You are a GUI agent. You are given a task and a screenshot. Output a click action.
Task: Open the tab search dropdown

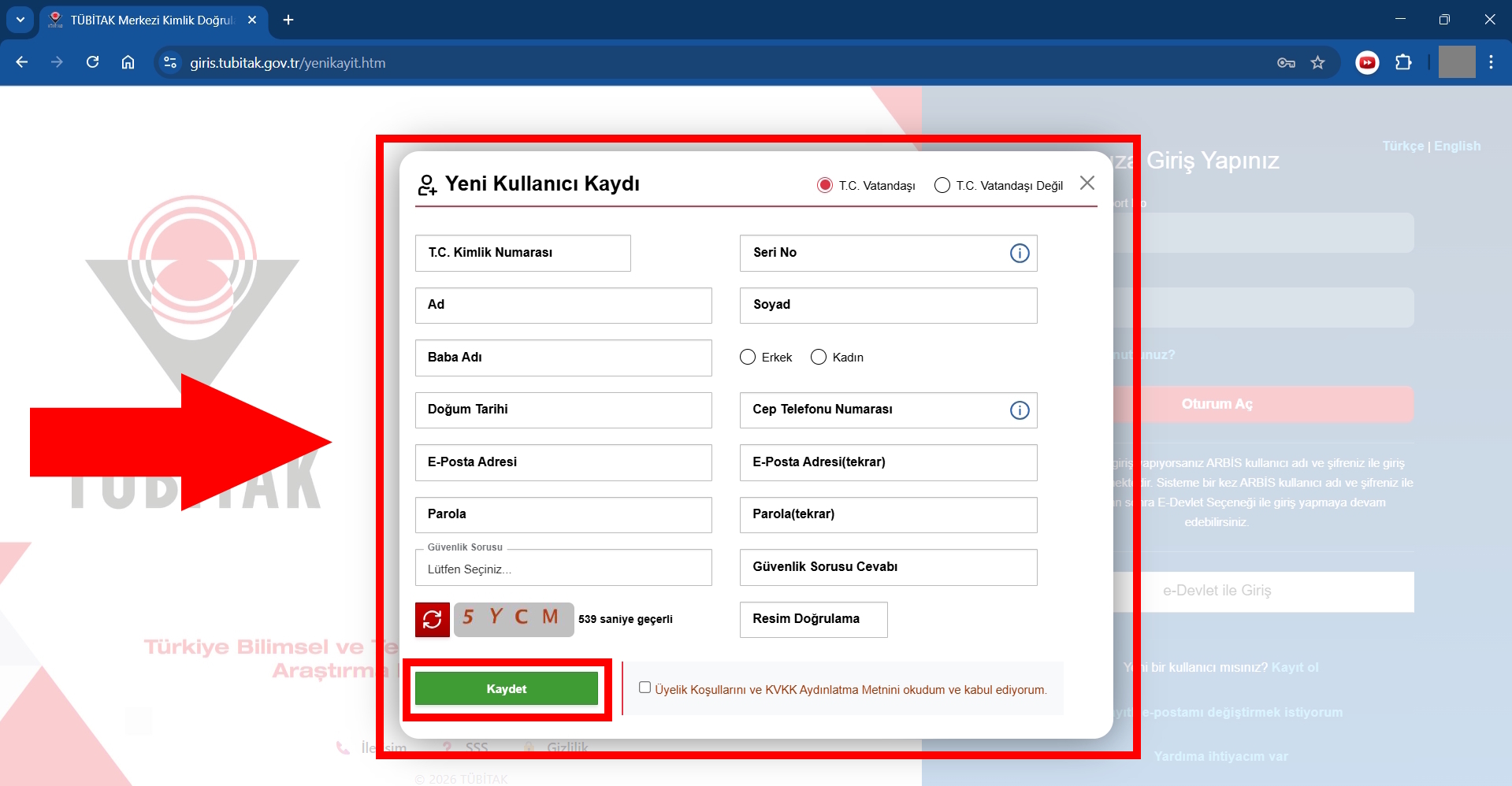coord(20,20)
